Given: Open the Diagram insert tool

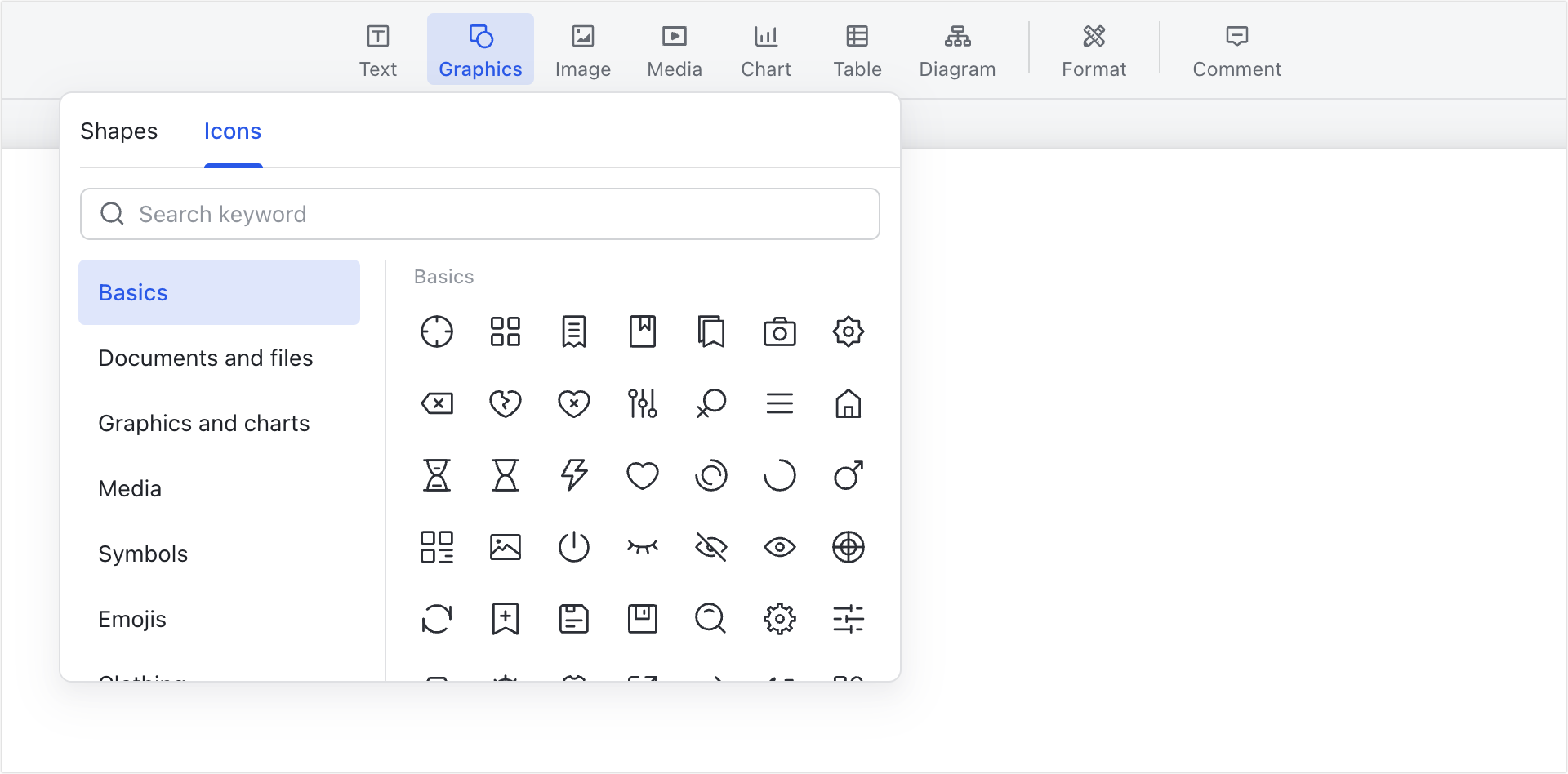Looking at the screenshot, I should click(957, 49).
